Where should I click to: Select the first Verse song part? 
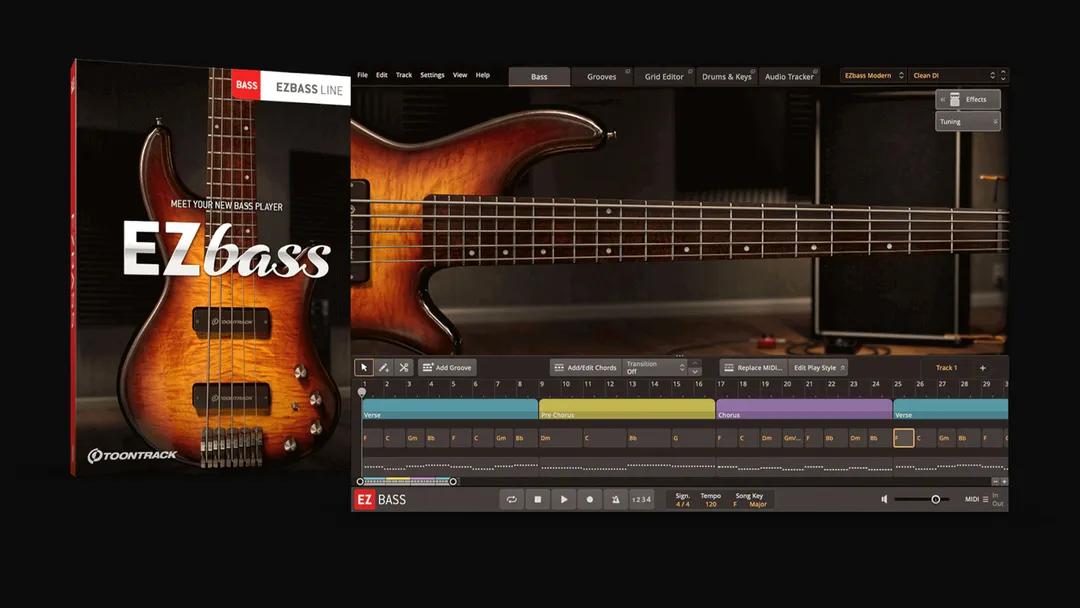click(x=450, y=409)
